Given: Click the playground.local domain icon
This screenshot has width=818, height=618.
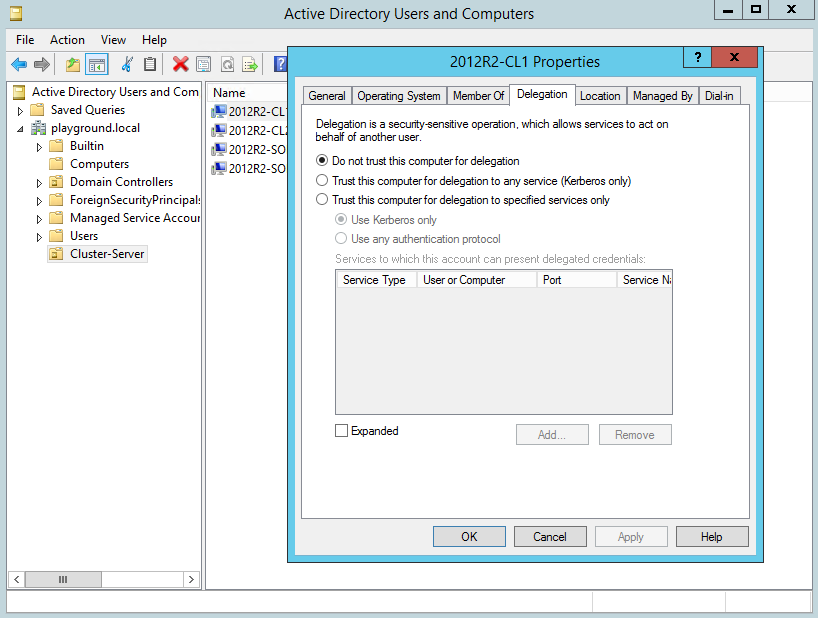Looking at the screenshot, I should (x=39, y=128).
